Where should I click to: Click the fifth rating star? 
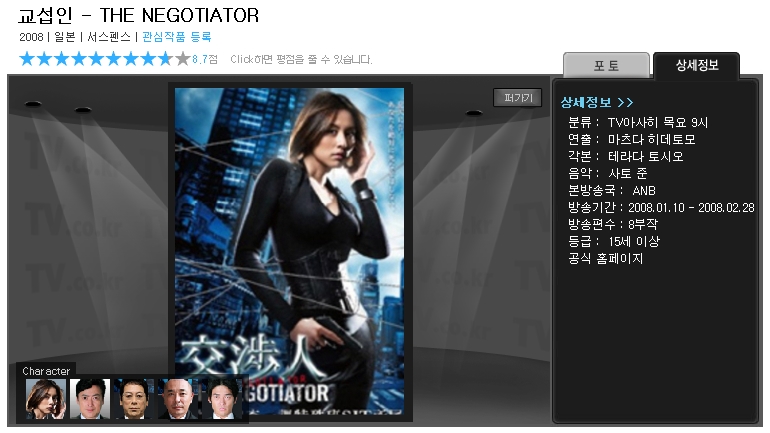tap(96, 59)
